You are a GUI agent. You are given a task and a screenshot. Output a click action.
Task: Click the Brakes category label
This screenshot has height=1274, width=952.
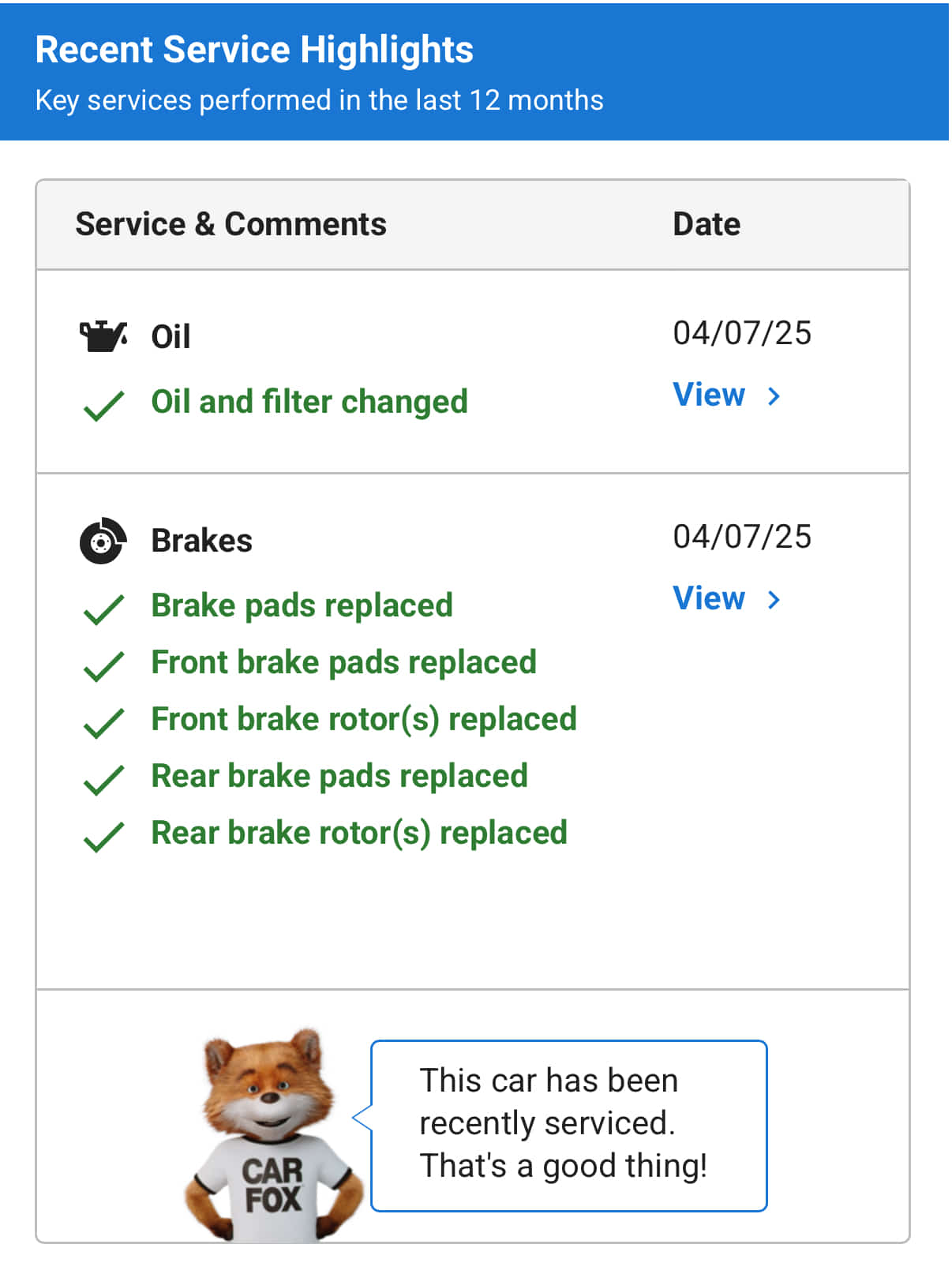[201, 541]
